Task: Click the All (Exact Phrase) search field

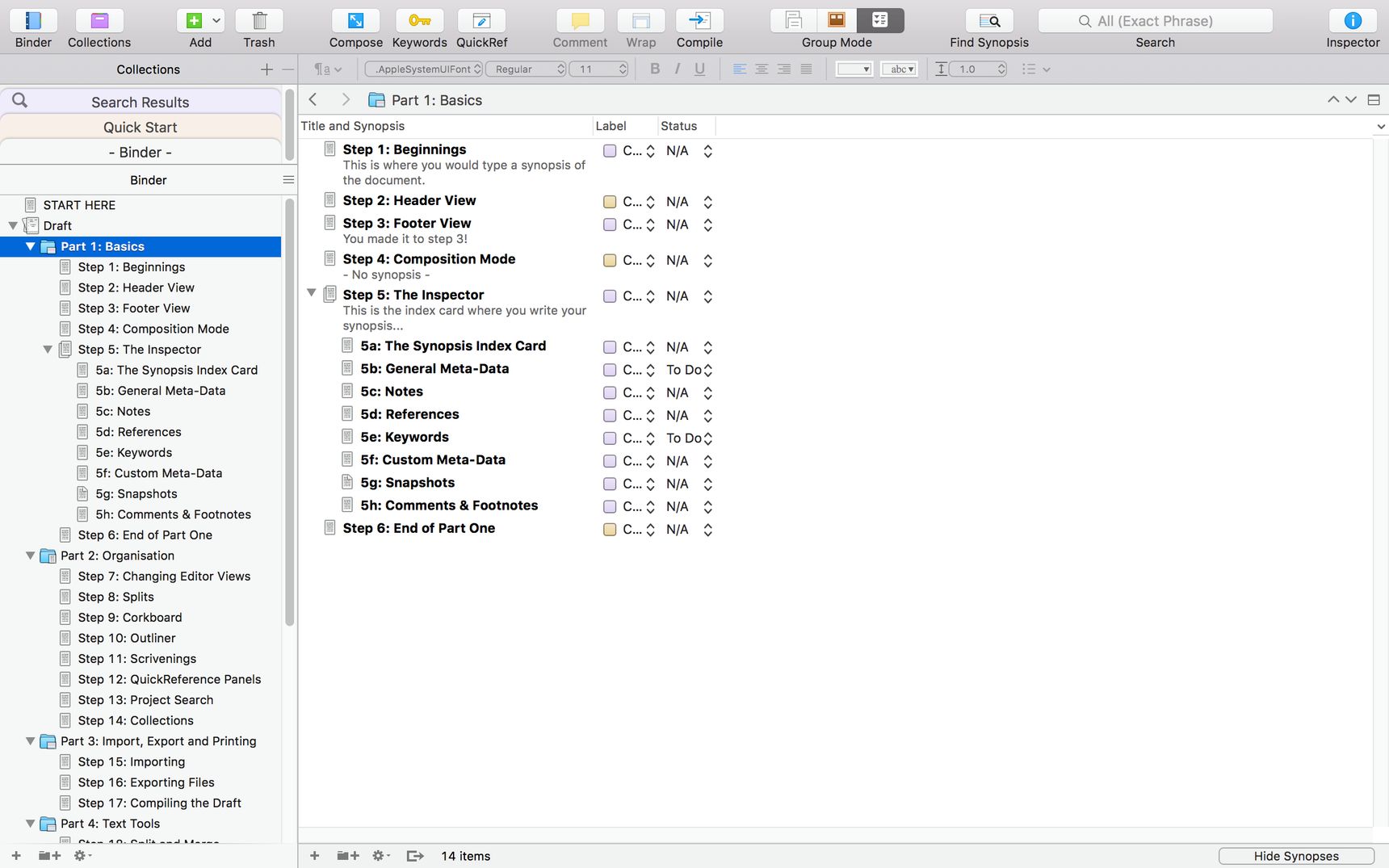Action: [1155, 21]
